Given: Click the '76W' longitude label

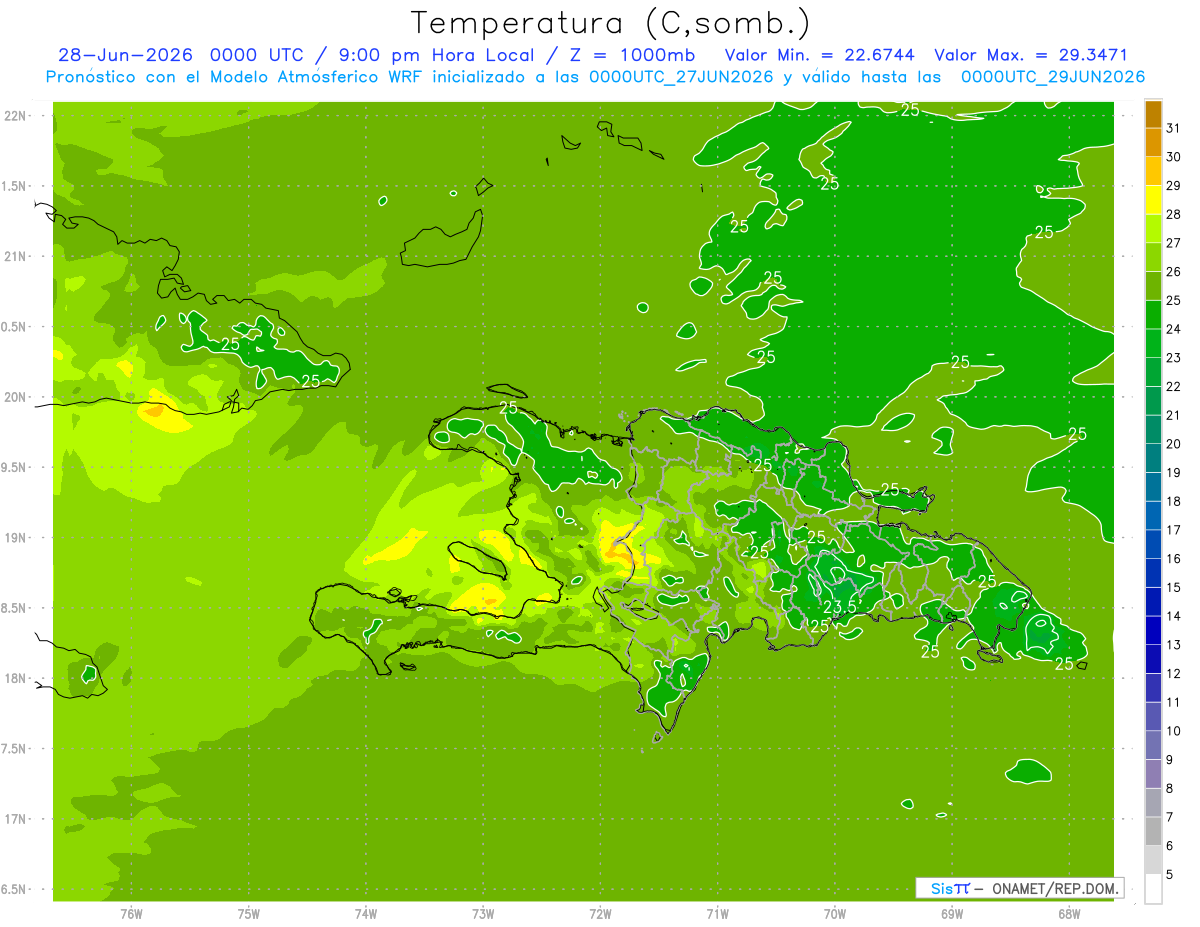Looking at the screenshot, I should (x=131, y=913).
